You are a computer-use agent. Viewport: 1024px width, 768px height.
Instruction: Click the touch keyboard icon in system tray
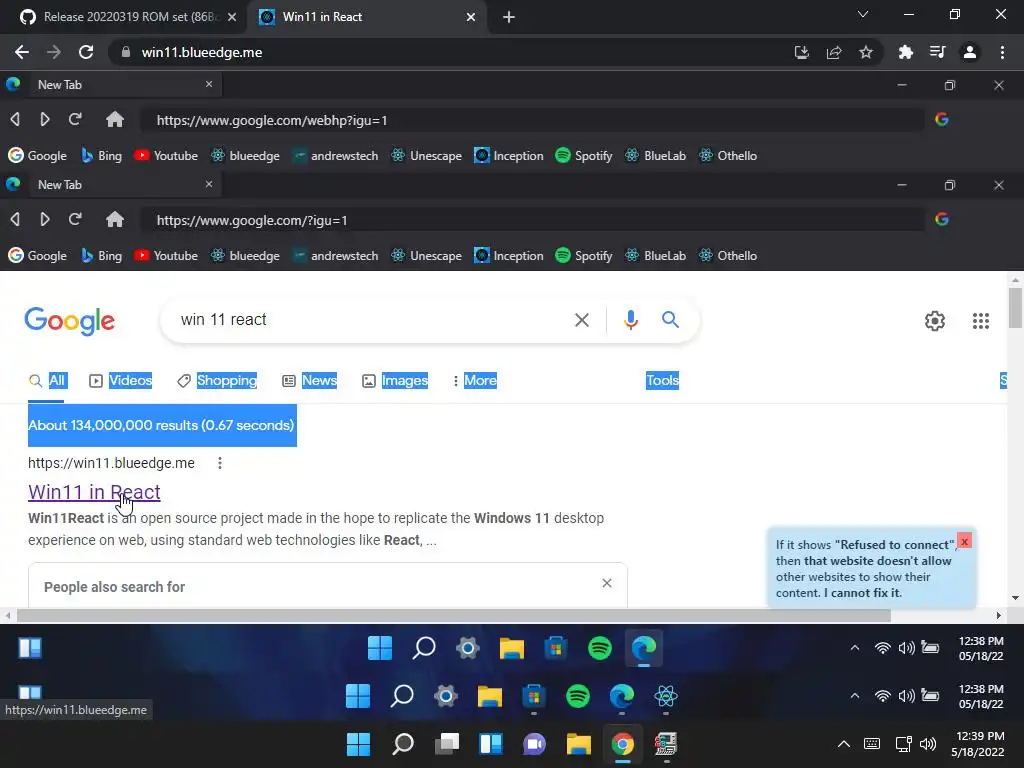coord(872,744)
